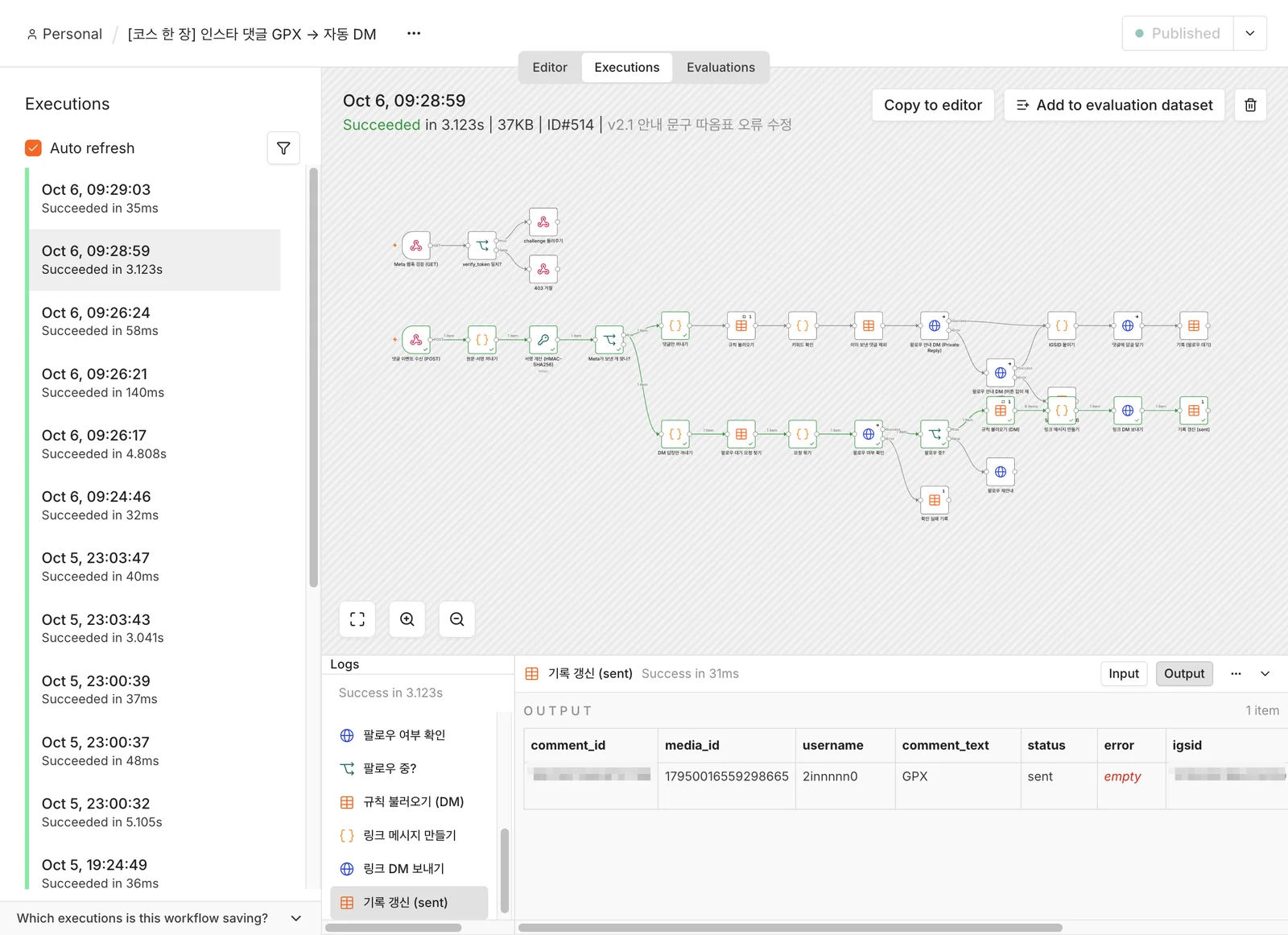Select the '규칙 불러오기 (DM)' sheet node
Screen dimensions: 1288x935
(1001, 411)
